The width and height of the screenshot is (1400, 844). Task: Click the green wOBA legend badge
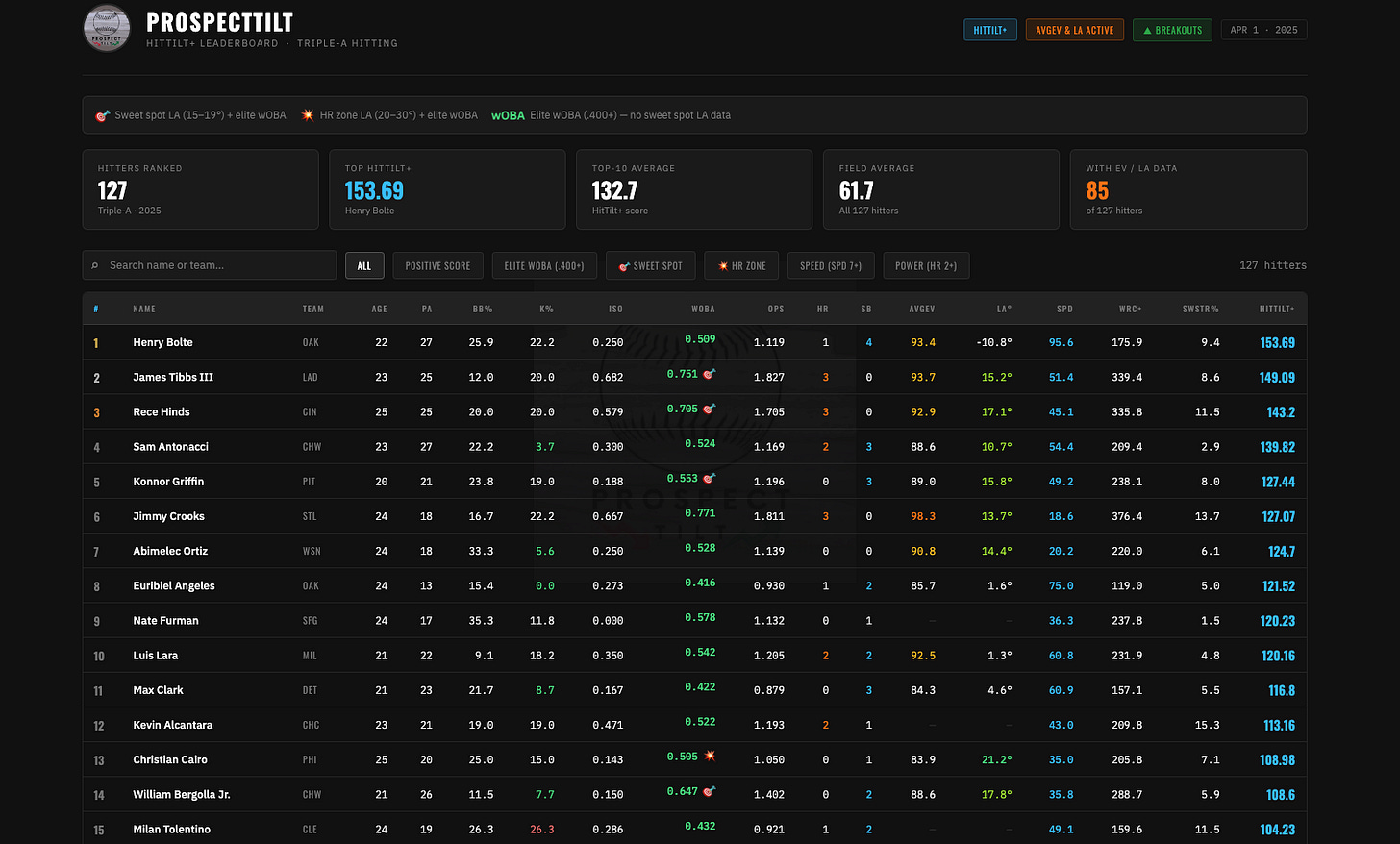click(508, 115)
